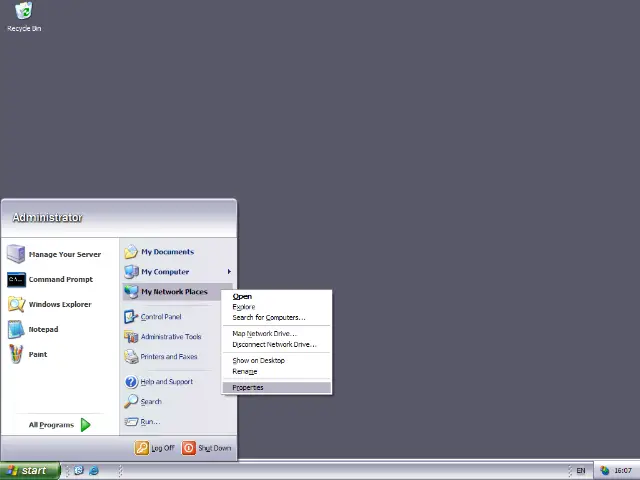Click the My Computer icon
This screenshot has width=640, height=480.
pos(131,272)
